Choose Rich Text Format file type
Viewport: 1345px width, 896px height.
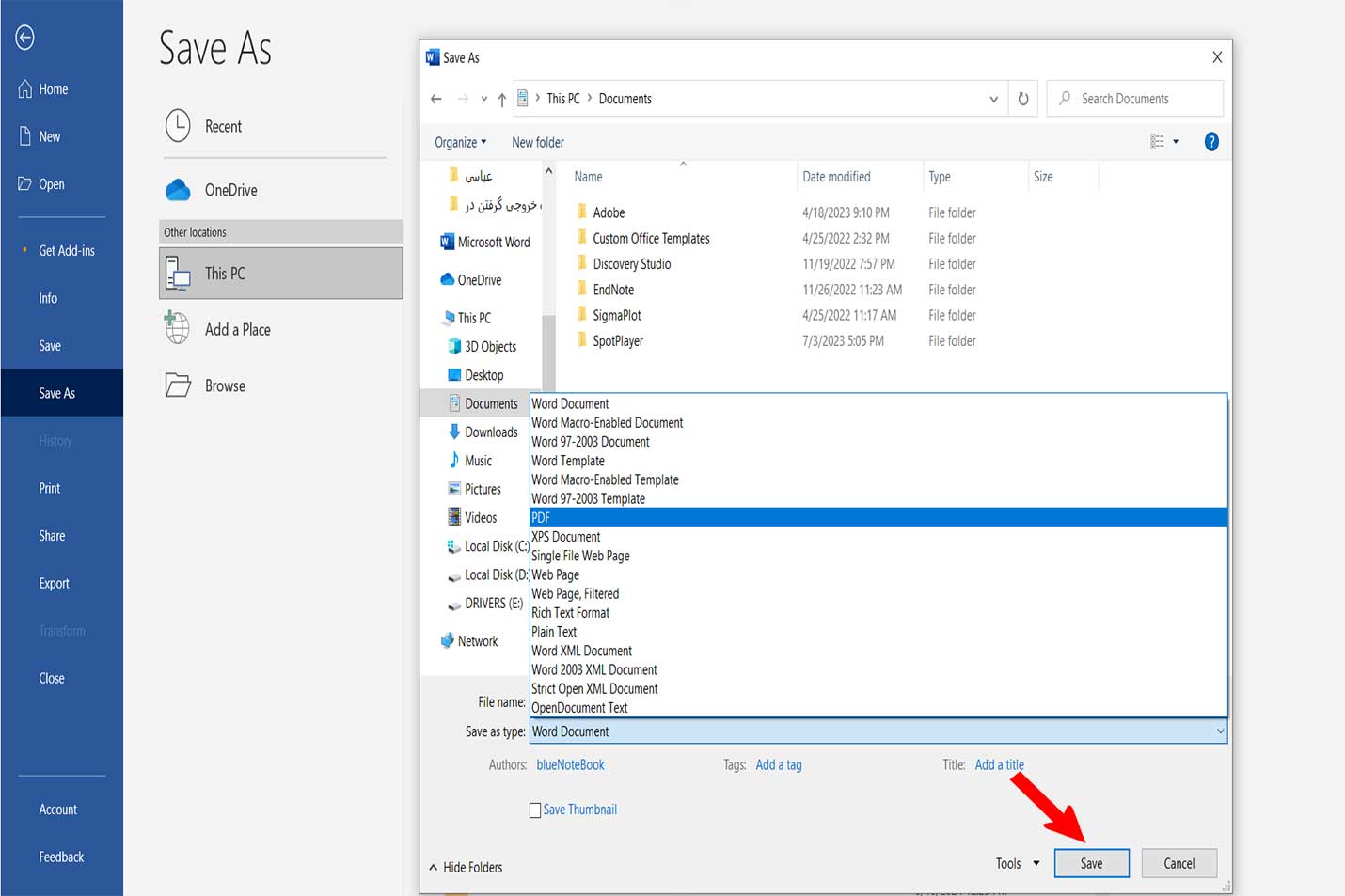(x=878, y=613)
